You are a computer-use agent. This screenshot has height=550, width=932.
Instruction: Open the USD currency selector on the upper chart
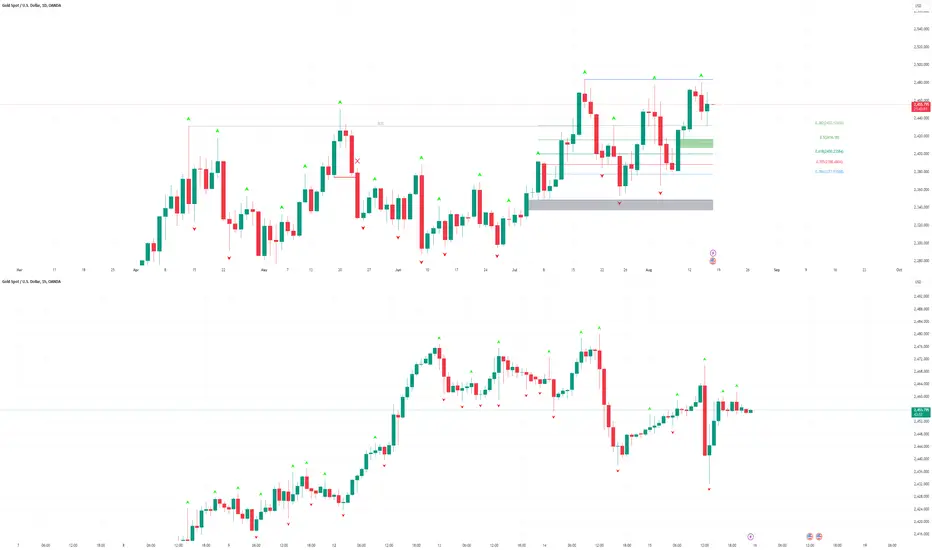(917, 6)
